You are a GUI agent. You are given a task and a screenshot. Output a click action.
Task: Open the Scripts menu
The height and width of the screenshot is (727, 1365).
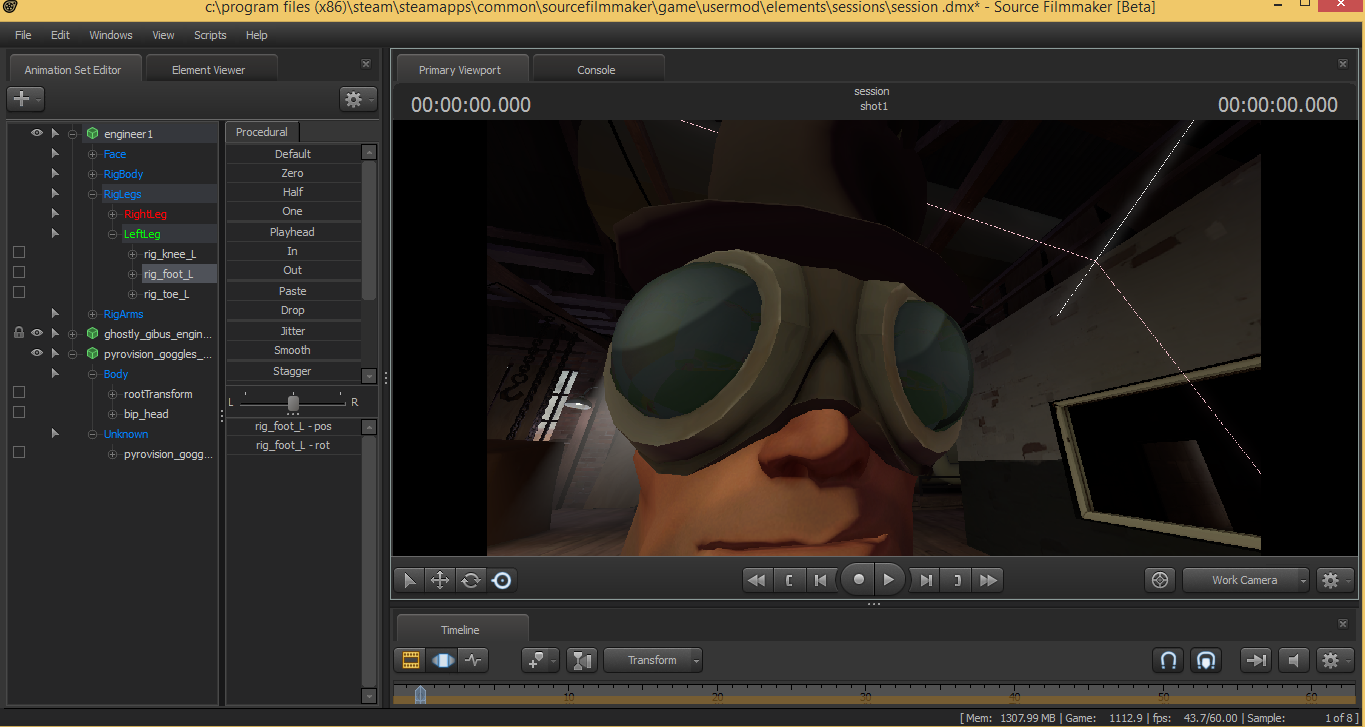tap(210, 35)
